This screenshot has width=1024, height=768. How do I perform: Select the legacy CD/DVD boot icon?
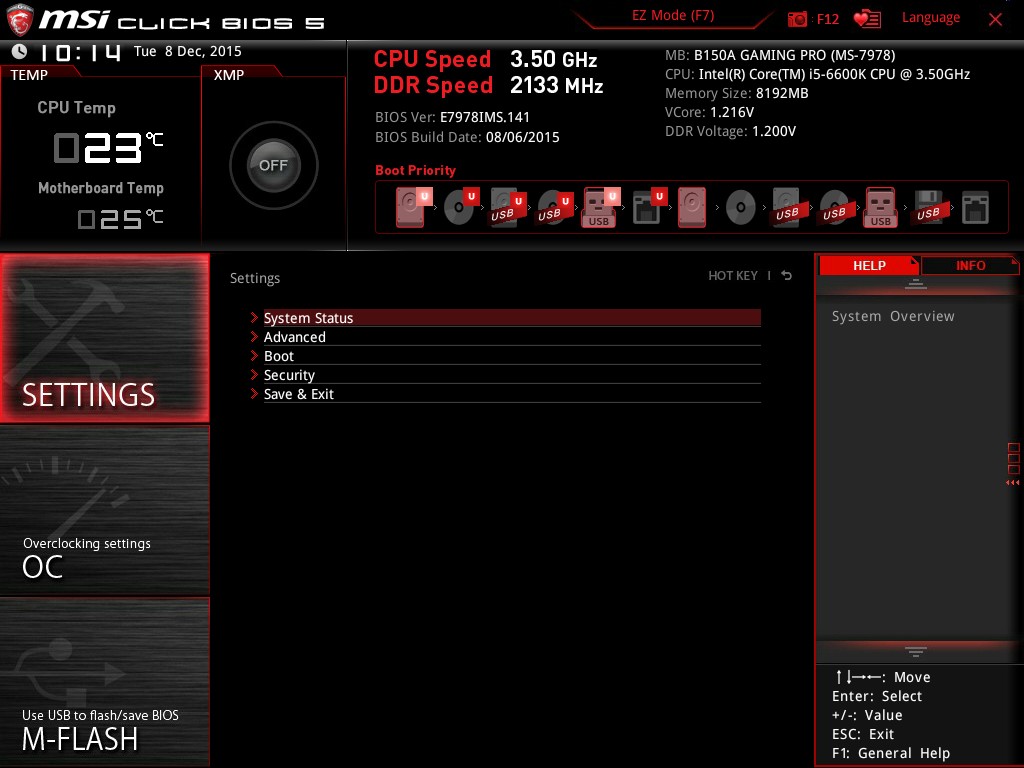741,208
